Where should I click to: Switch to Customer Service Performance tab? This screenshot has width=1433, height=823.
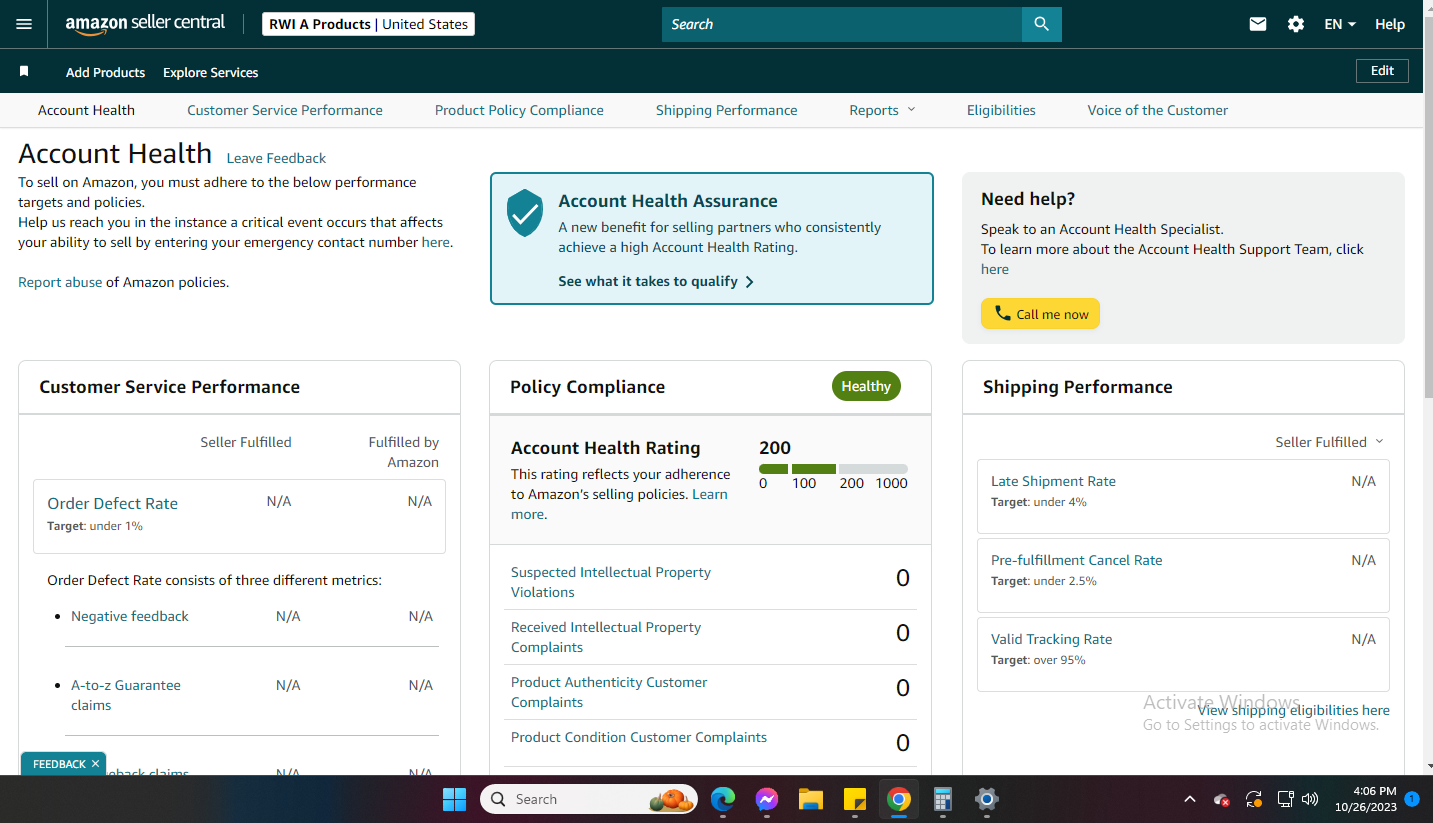[x=285, y=110]
